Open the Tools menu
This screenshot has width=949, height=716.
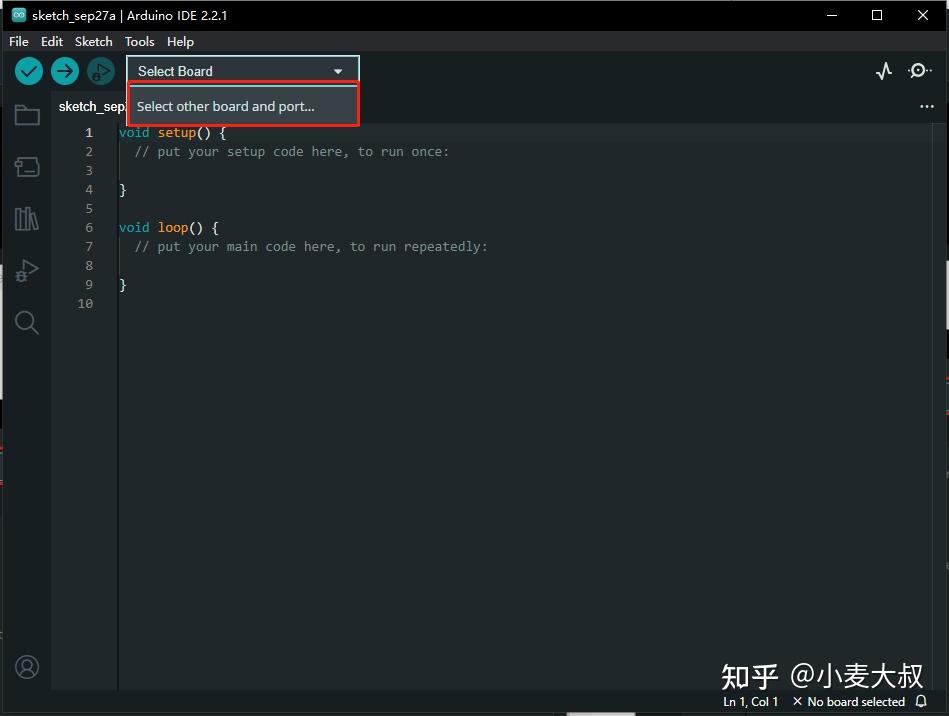point(139,41)
